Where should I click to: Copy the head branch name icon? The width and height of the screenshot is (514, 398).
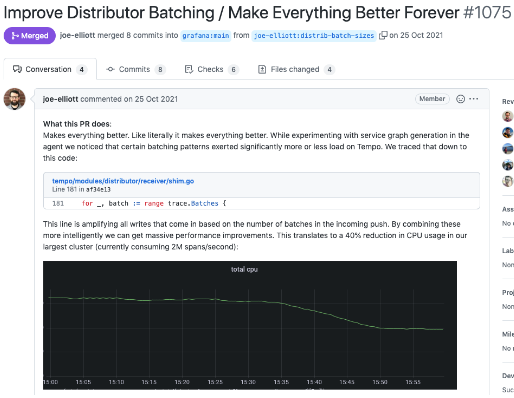(383, 35)
